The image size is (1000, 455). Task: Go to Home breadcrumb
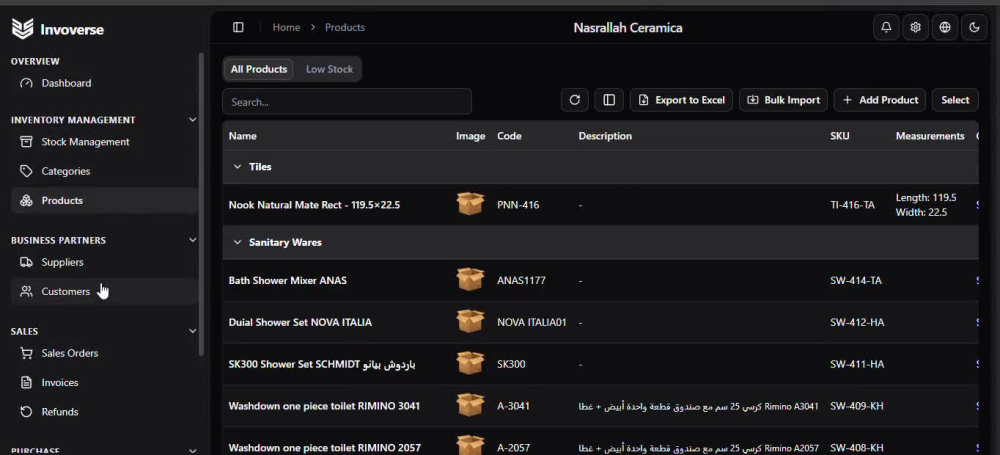(x=286, y=27)
